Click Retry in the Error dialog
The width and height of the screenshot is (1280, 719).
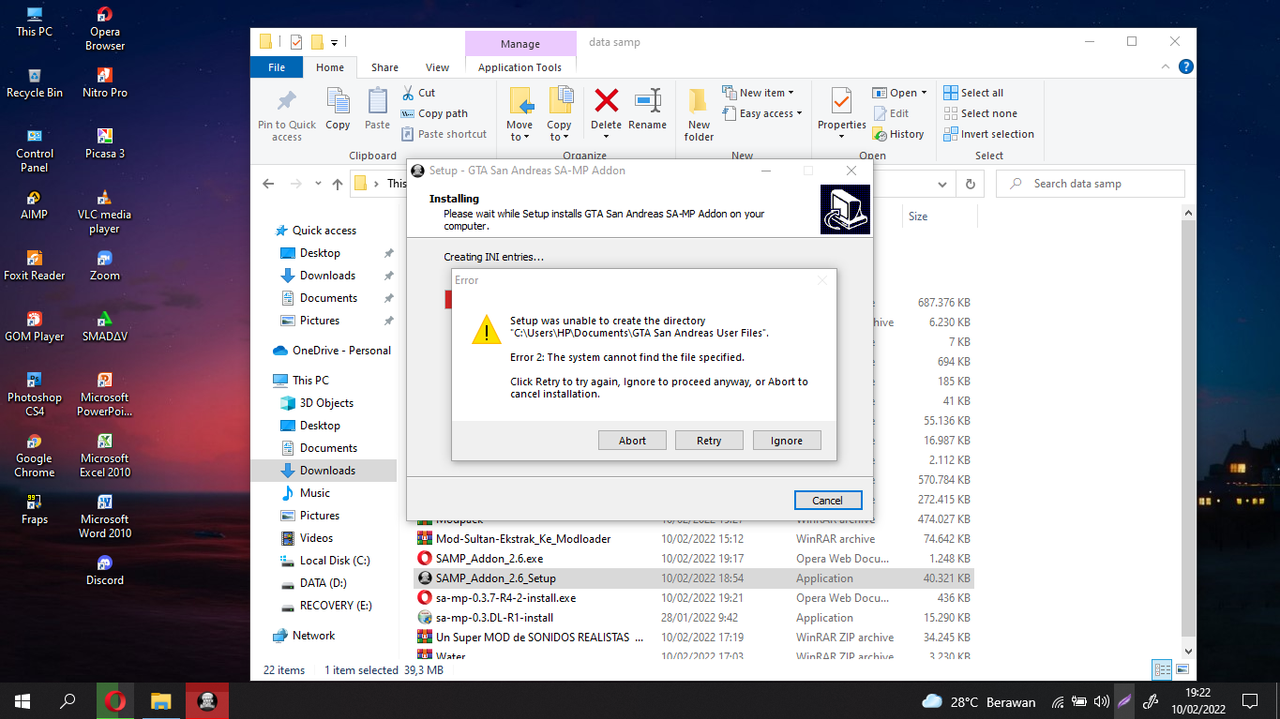coord(709,440)
